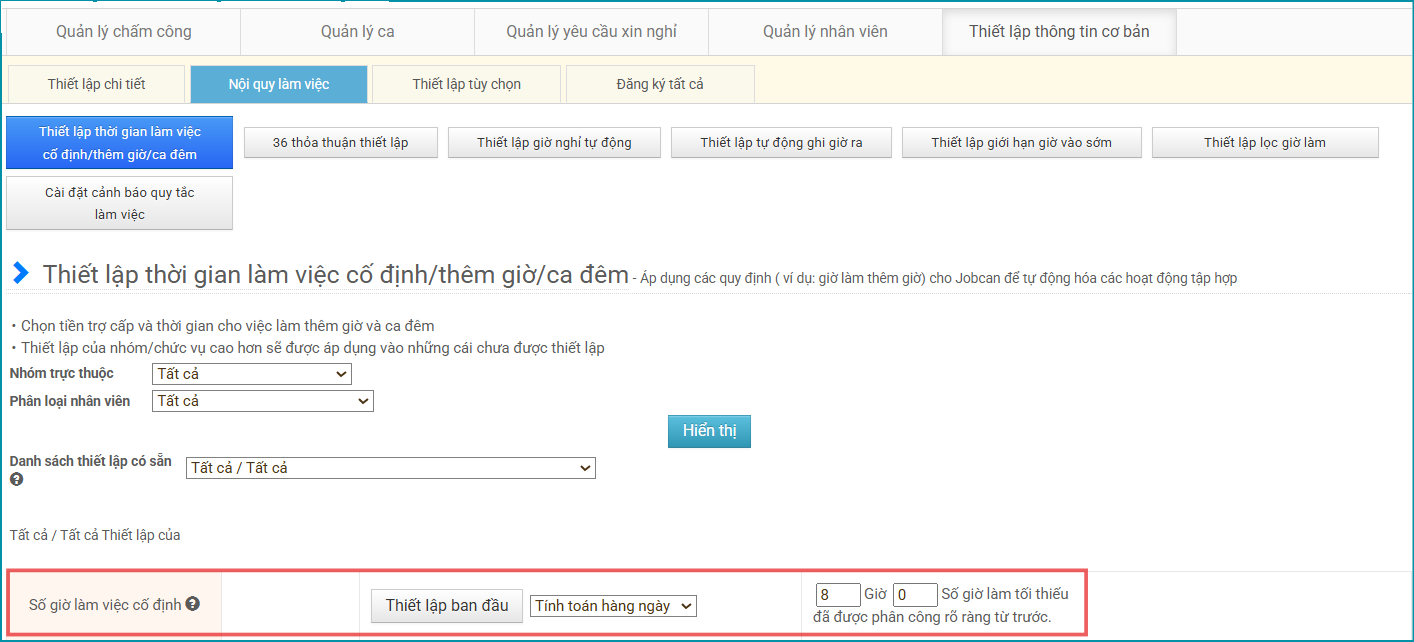
Task: Click the Thiết lập ban đầu button
Action: tap(447, 605)
